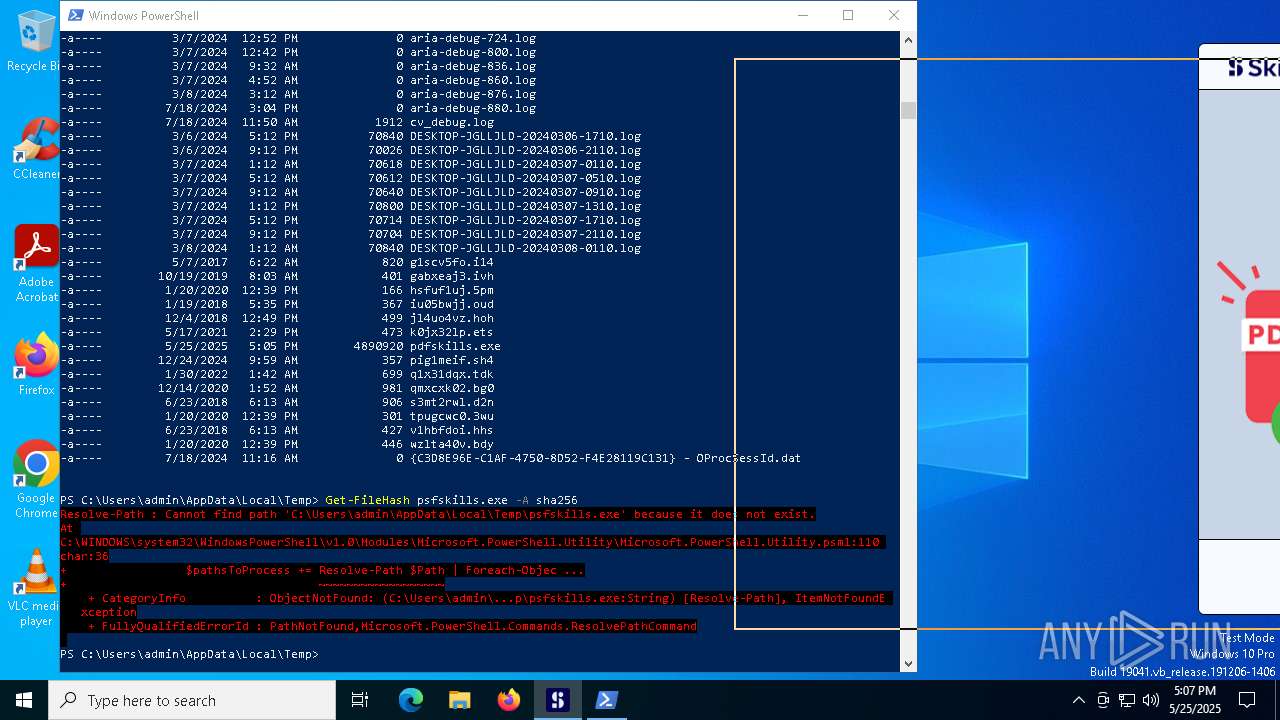
Task: Switch to the PDF Skills taskbar app
Action: 557,700
